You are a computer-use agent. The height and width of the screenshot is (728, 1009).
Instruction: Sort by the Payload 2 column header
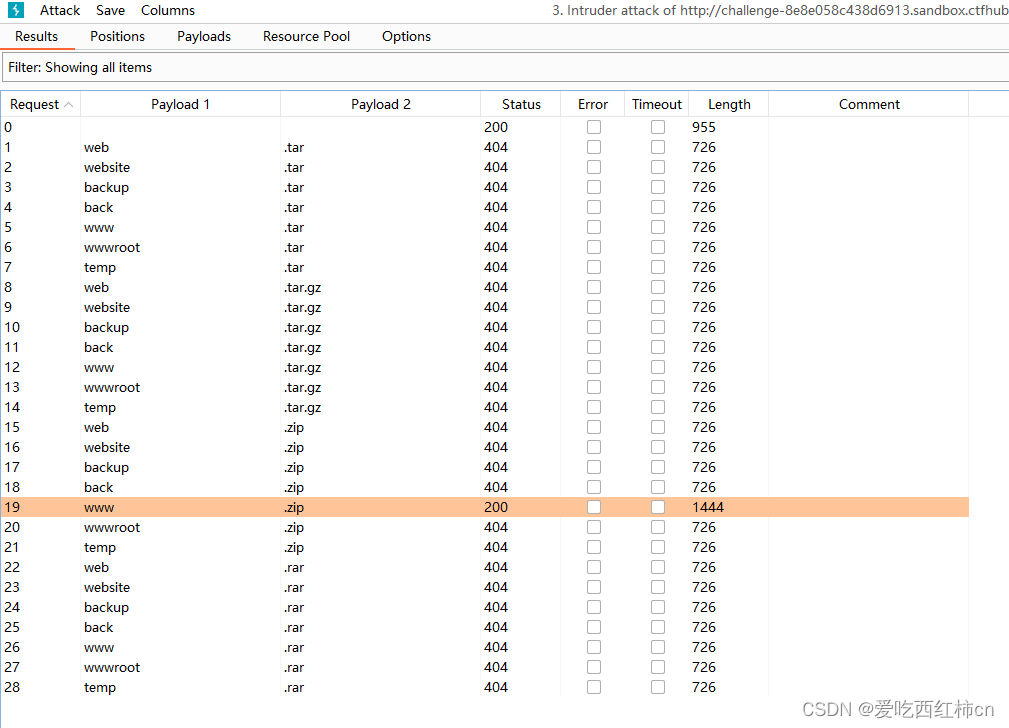pyautogui.click(x=380, y=104)
